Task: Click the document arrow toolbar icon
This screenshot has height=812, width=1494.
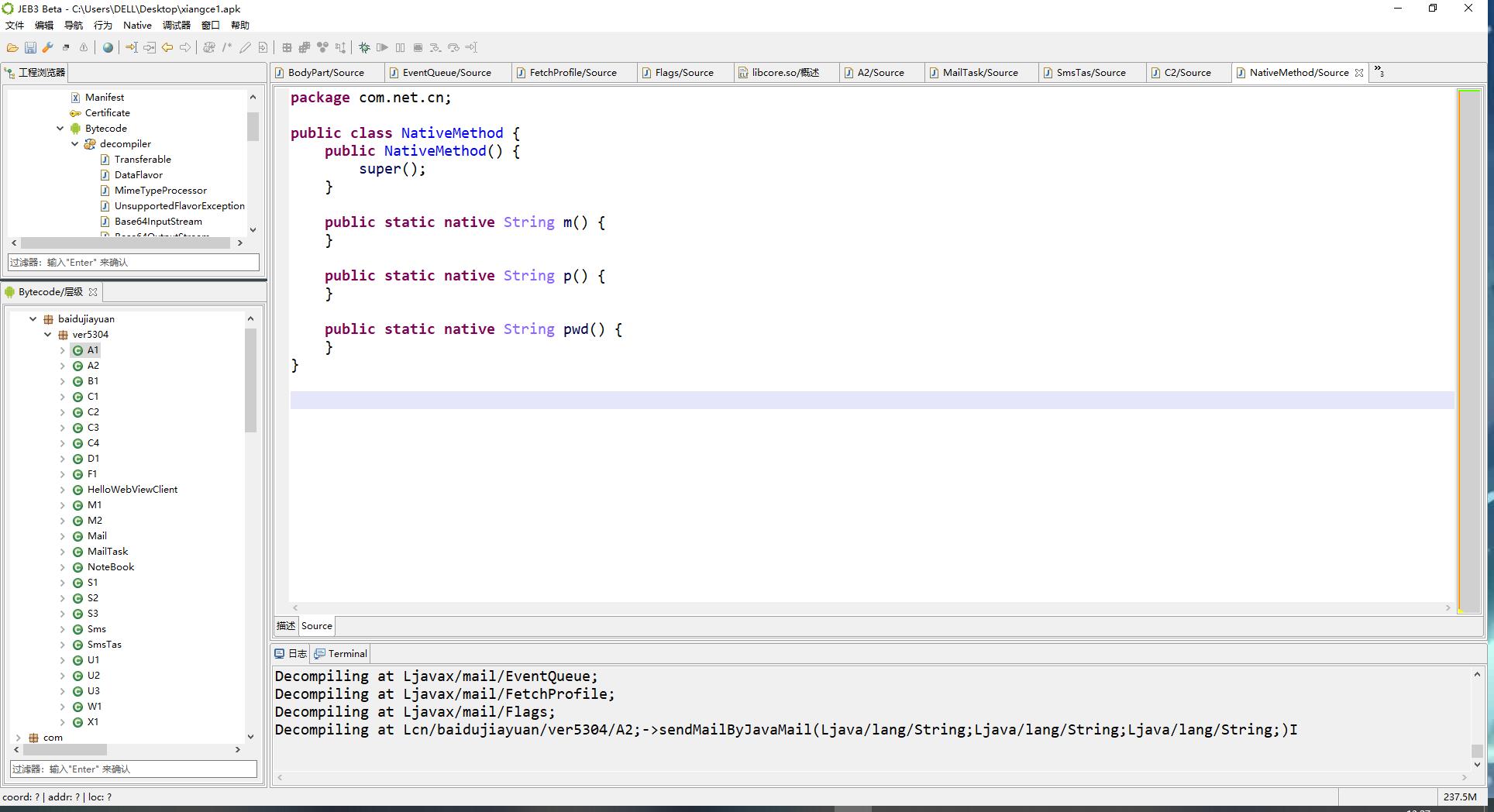Action: (263, 47)
